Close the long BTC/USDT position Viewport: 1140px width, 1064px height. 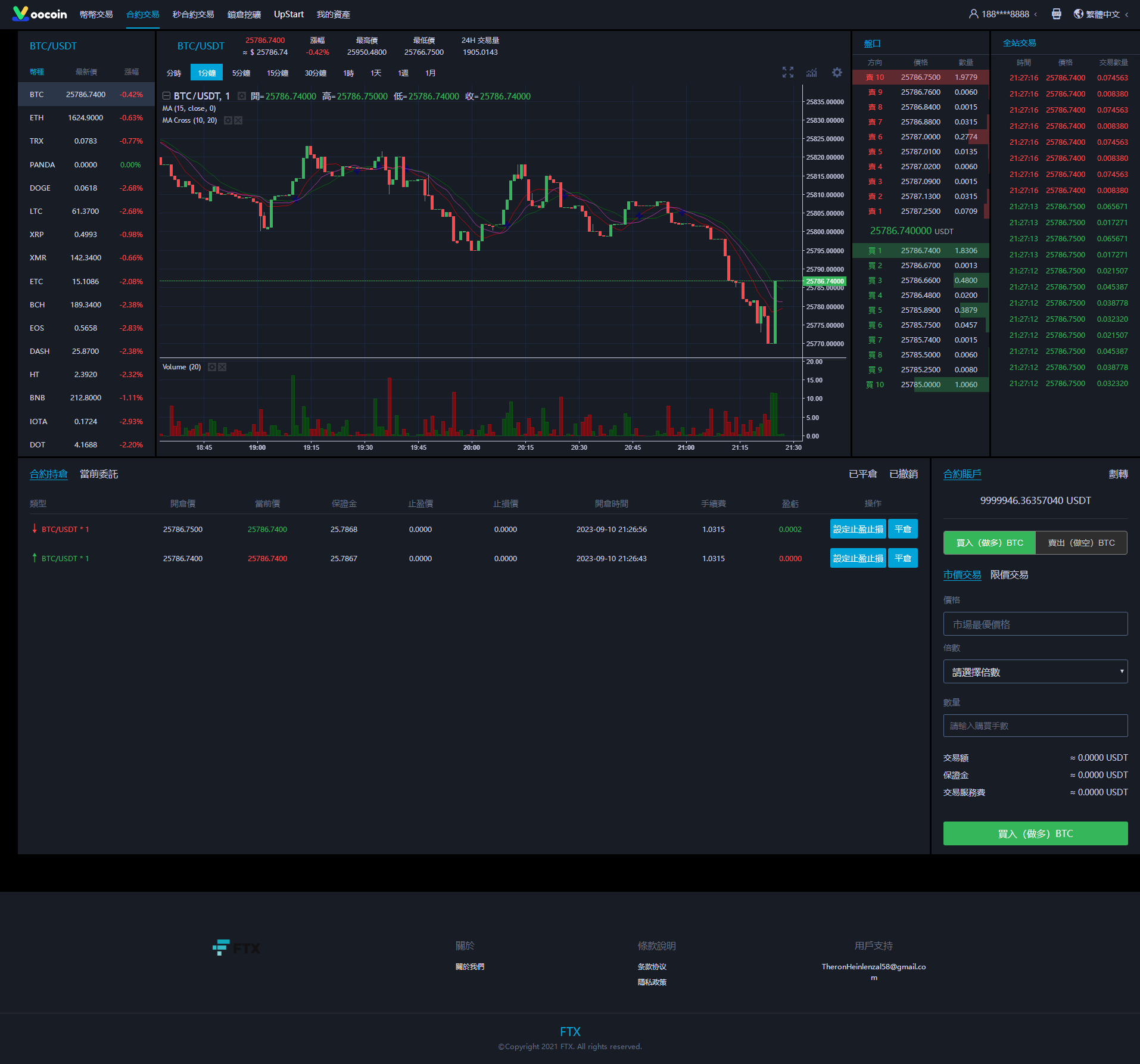903,558
